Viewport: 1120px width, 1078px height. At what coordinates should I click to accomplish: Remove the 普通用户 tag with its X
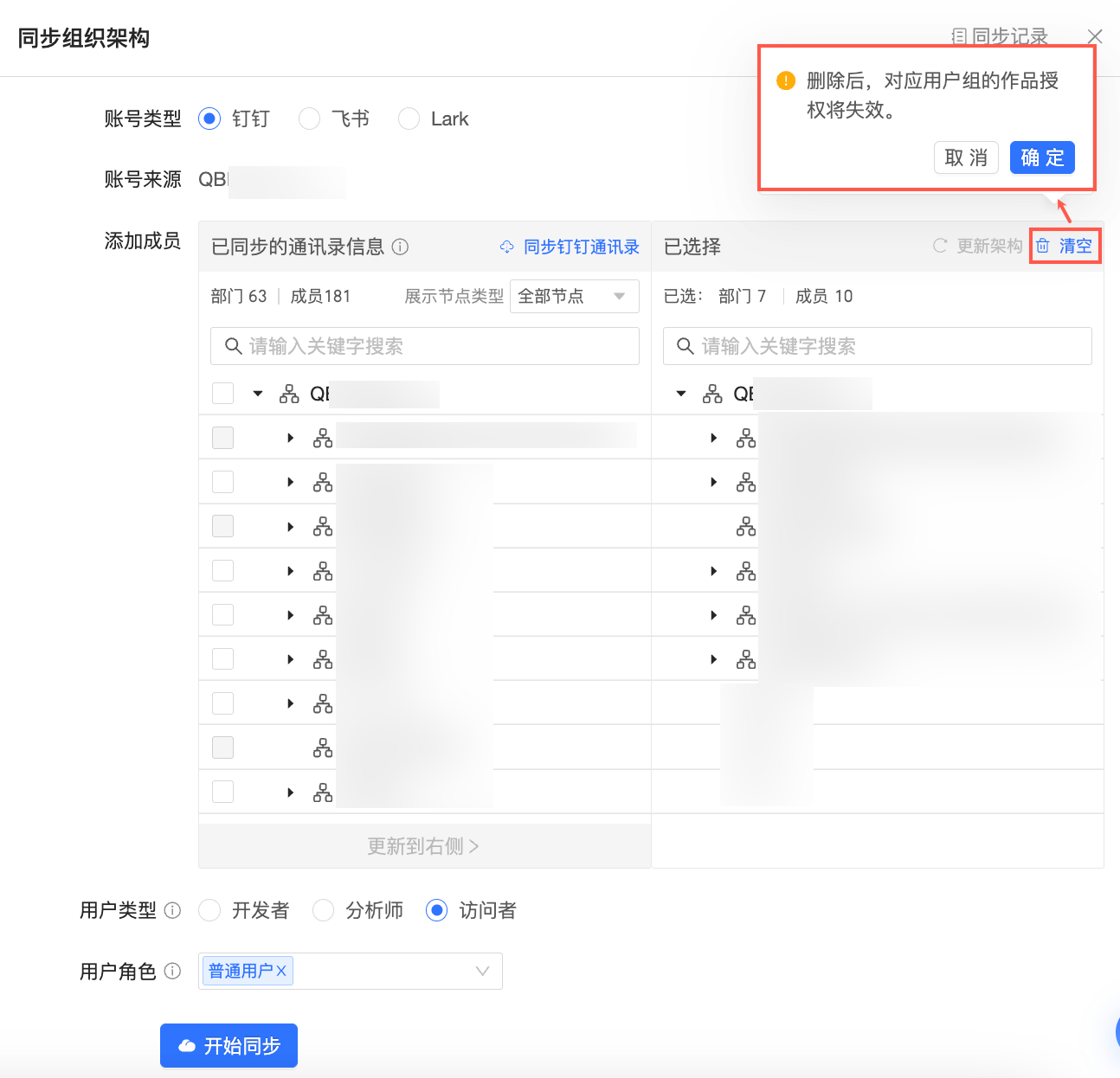click(x=281, y=971)
